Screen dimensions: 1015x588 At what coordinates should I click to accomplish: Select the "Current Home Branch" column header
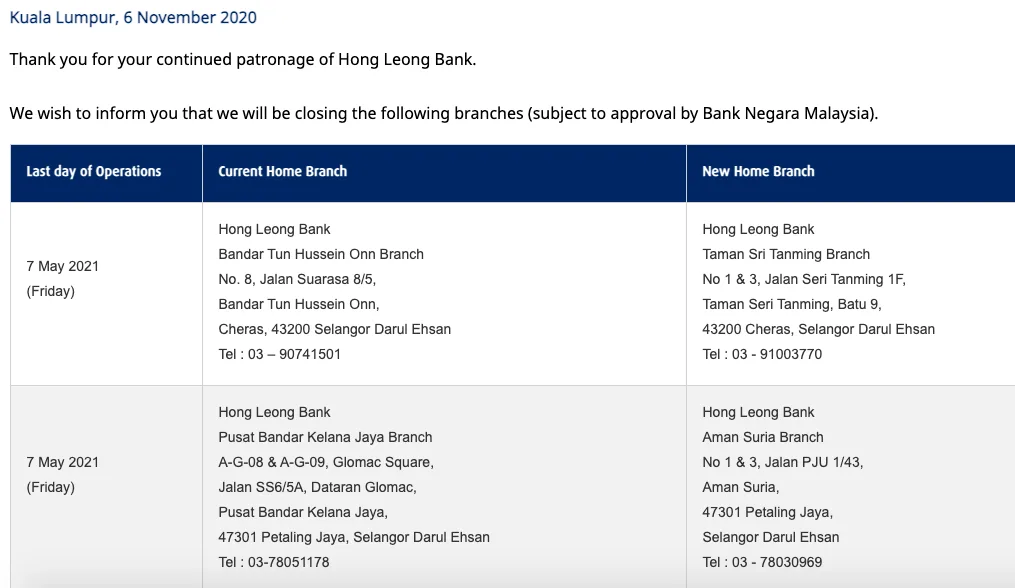coord(283,171)
